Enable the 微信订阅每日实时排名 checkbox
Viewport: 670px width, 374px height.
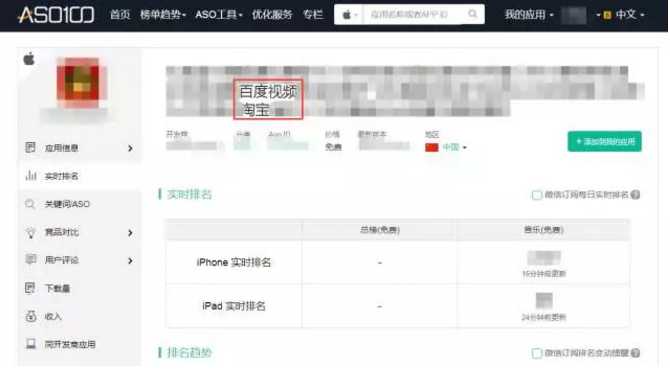pyautogui.click(x=537, y=195)
